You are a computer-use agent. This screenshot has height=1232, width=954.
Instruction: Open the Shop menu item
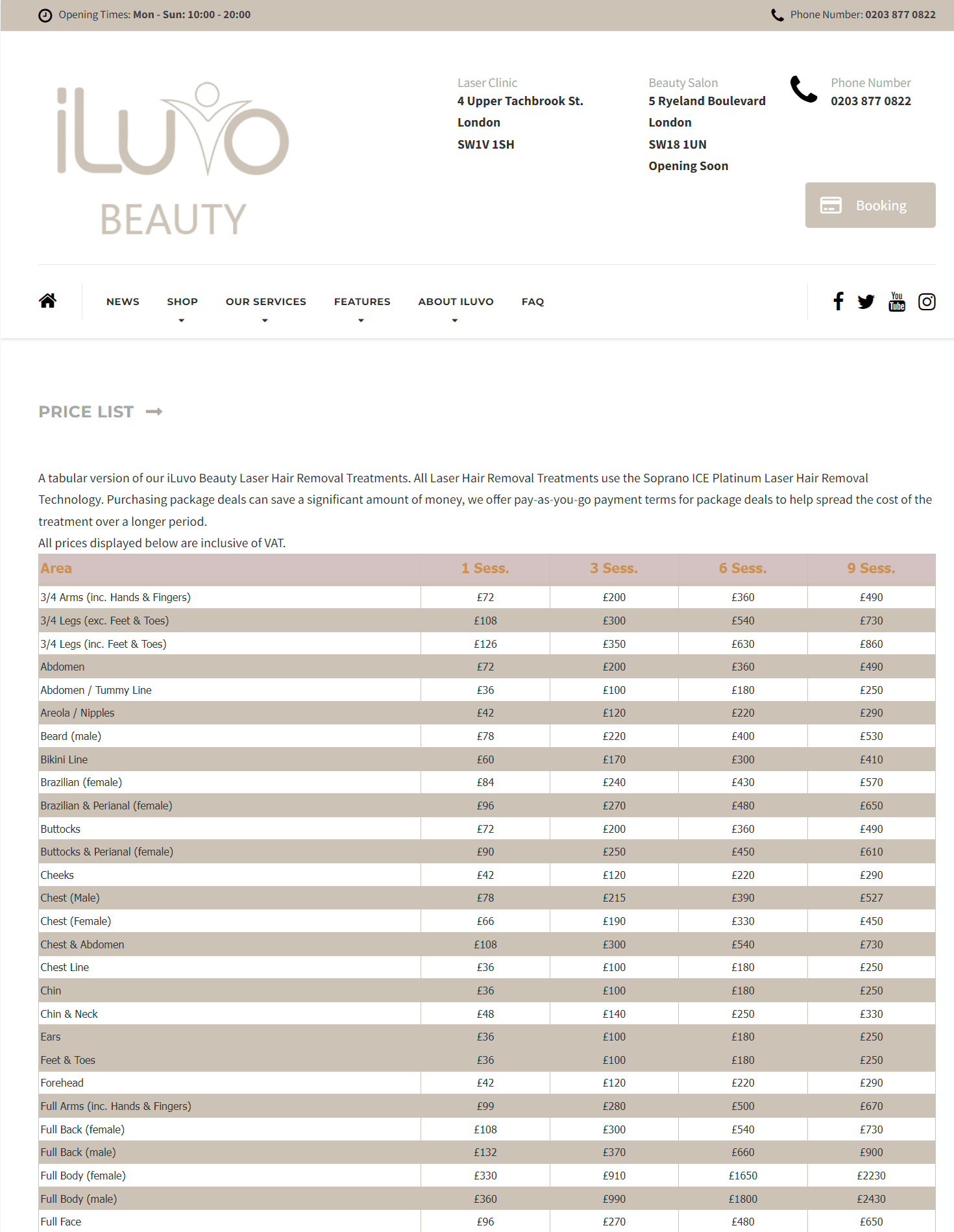(x=182, y=301)
